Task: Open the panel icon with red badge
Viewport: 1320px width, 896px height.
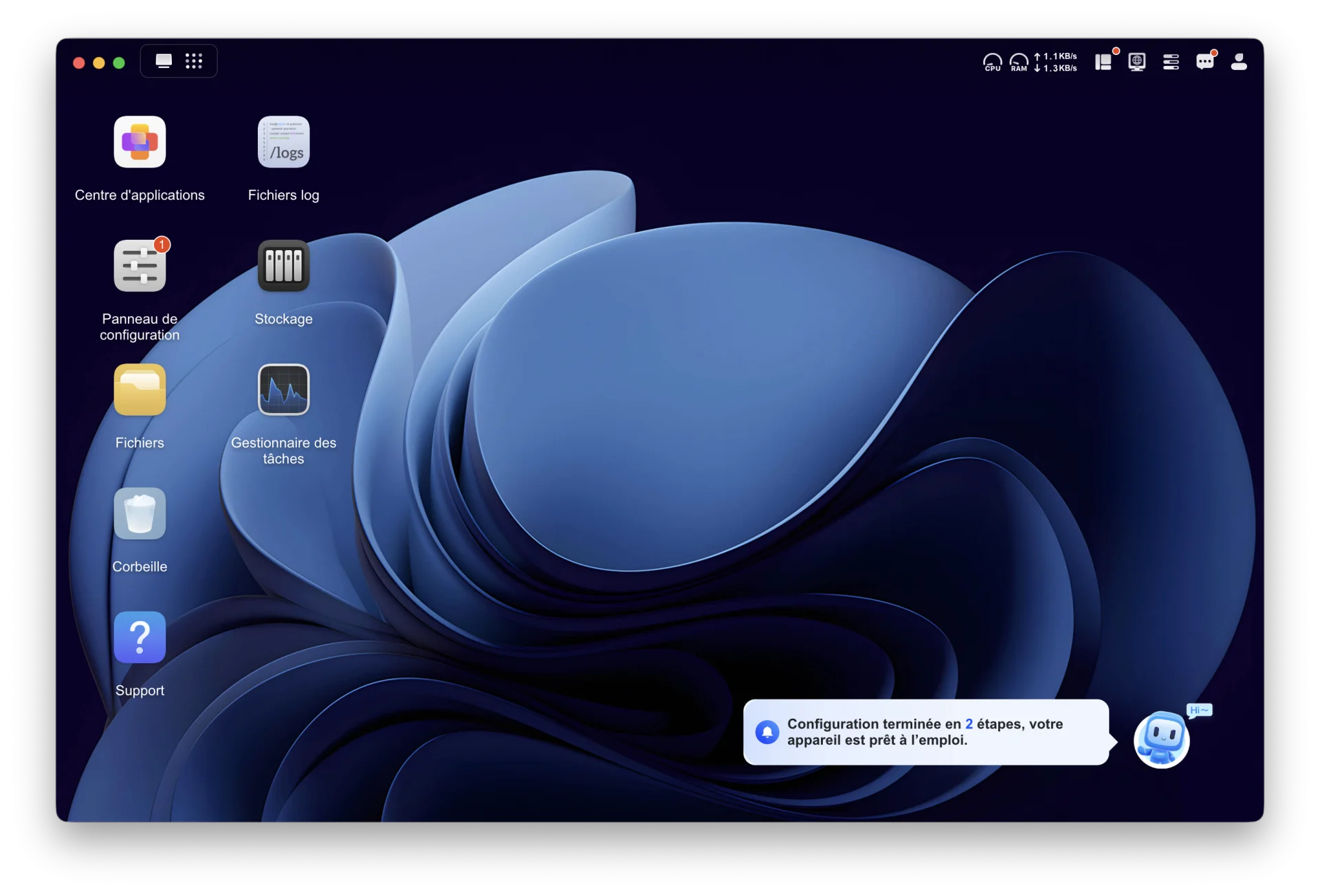Action: tap(1105, 61)
